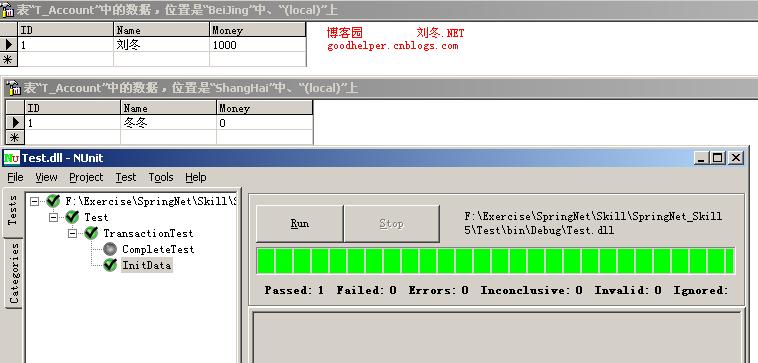
Task: Collapse the TransactionTest tree node
Action: tap(72, 233)
